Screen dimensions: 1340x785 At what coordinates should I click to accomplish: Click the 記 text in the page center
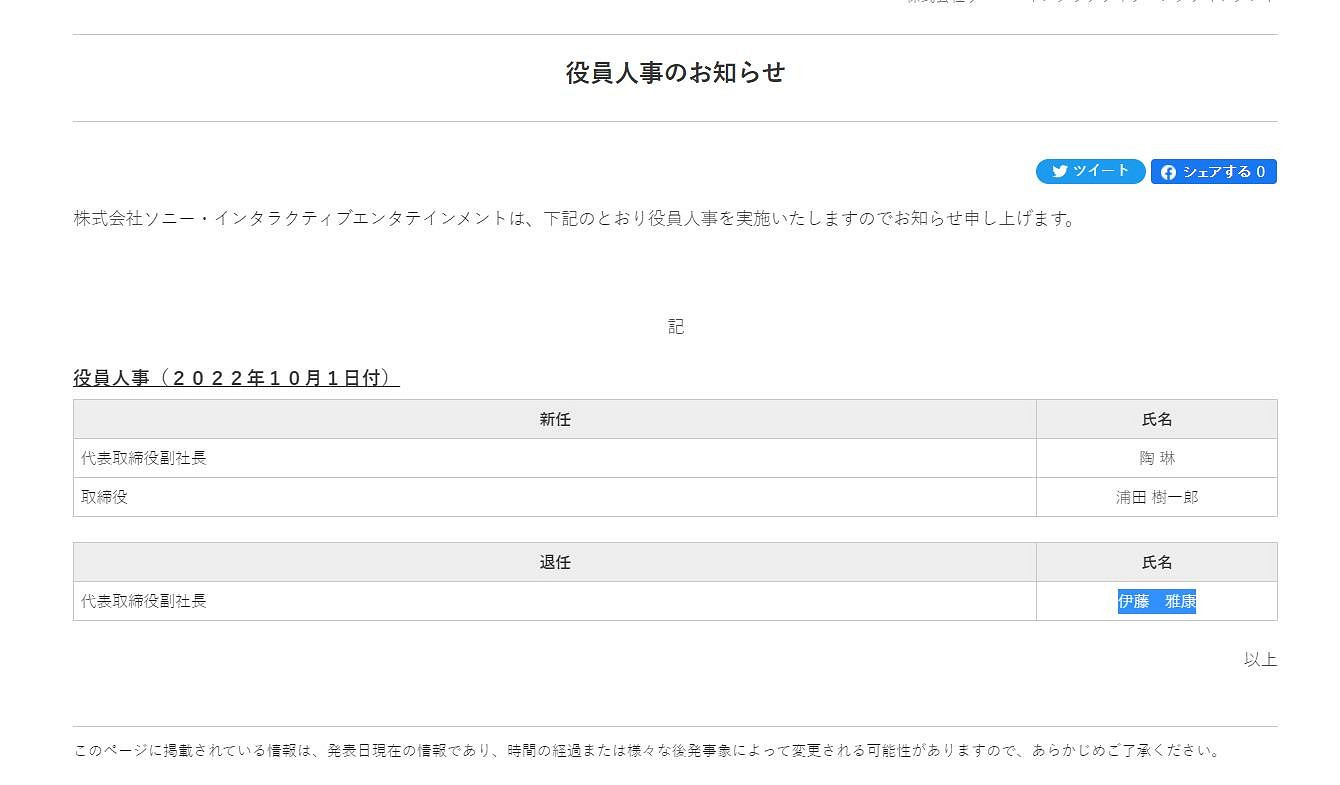[675, 325]
